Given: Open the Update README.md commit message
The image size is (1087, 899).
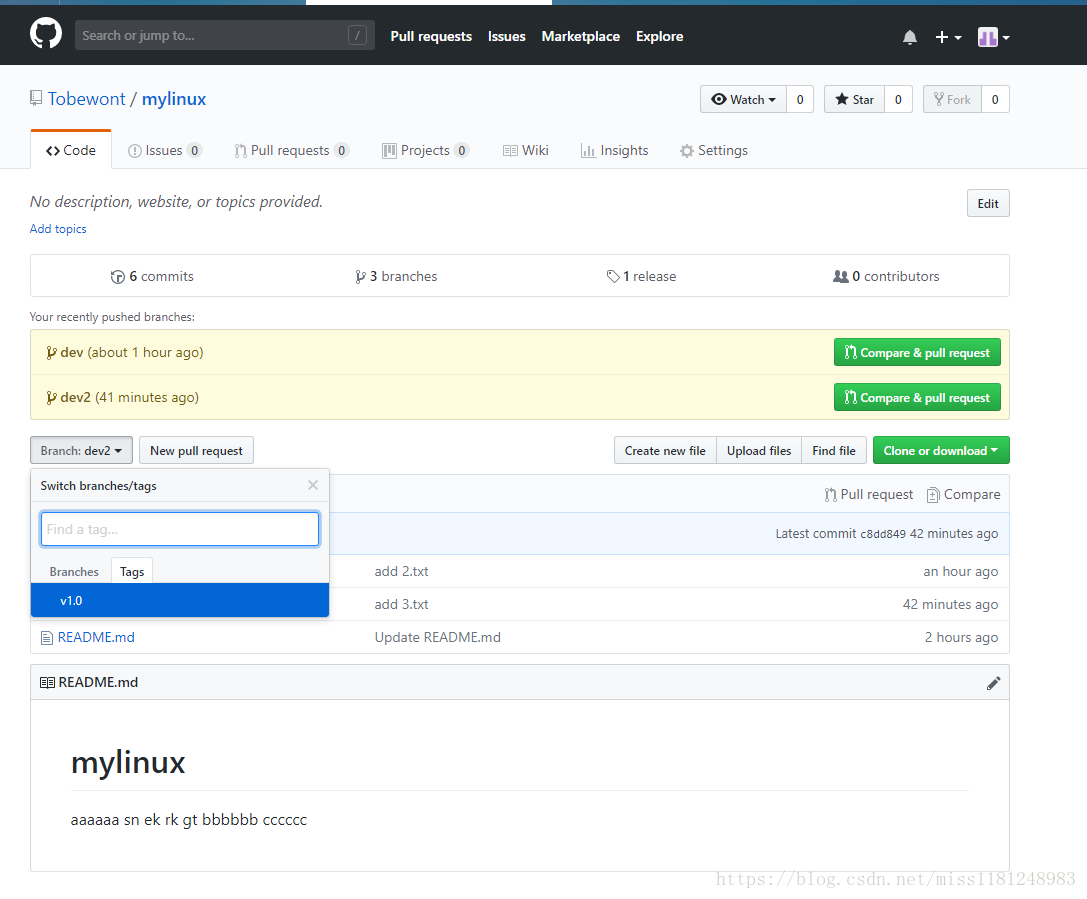Looking at the screenshot, I should click(x=437, y=637).
